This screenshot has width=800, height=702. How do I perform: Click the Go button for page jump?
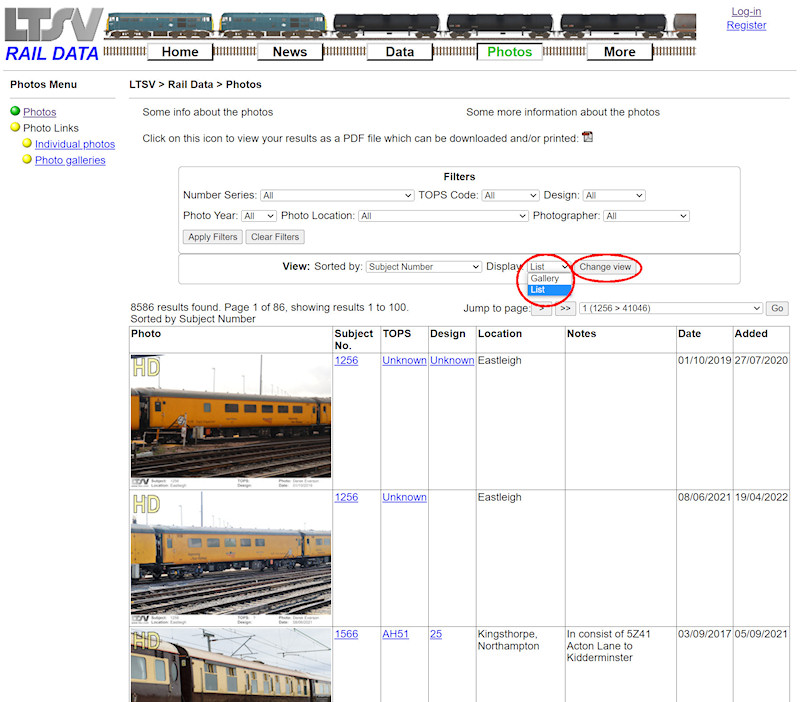776,308
